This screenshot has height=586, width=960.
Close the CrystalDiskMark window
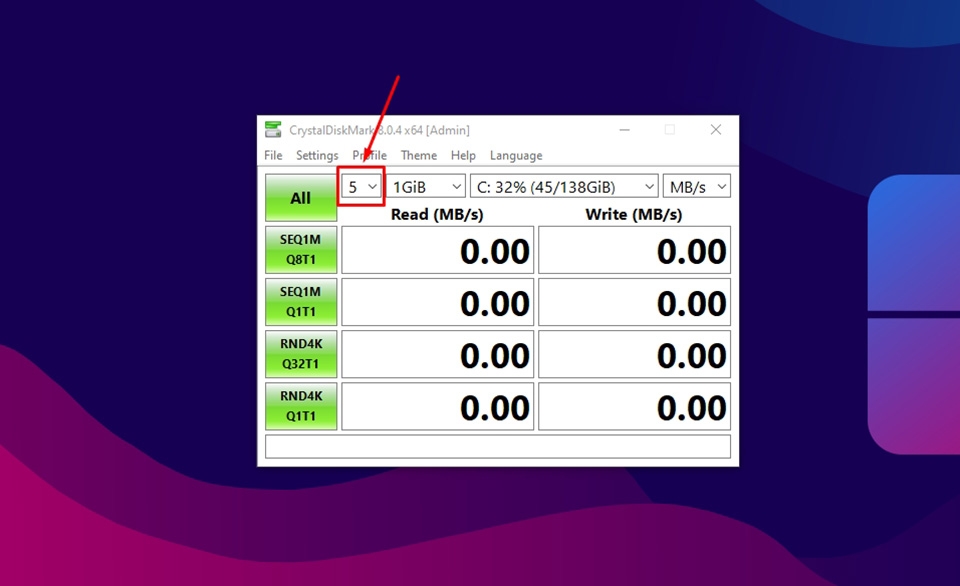click(716, 130)
